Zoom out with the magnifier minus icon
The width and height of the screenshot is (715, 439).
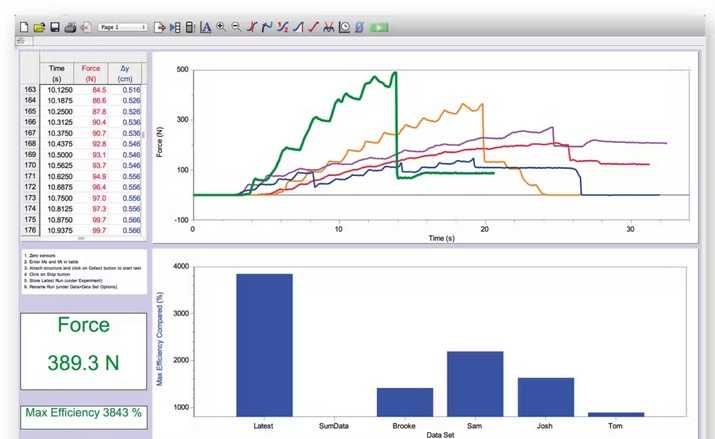[236, 27]
